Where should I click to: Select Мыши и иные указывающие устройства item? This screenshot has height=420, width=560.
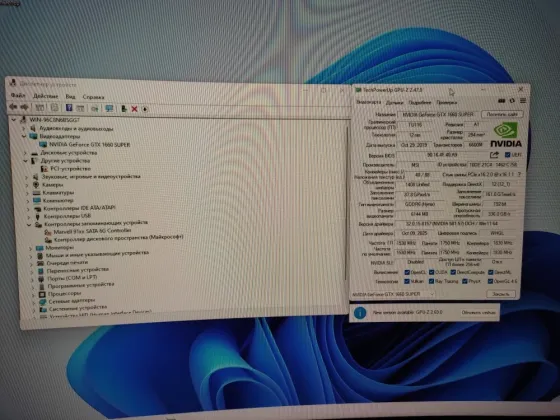(x=98, y=254)
